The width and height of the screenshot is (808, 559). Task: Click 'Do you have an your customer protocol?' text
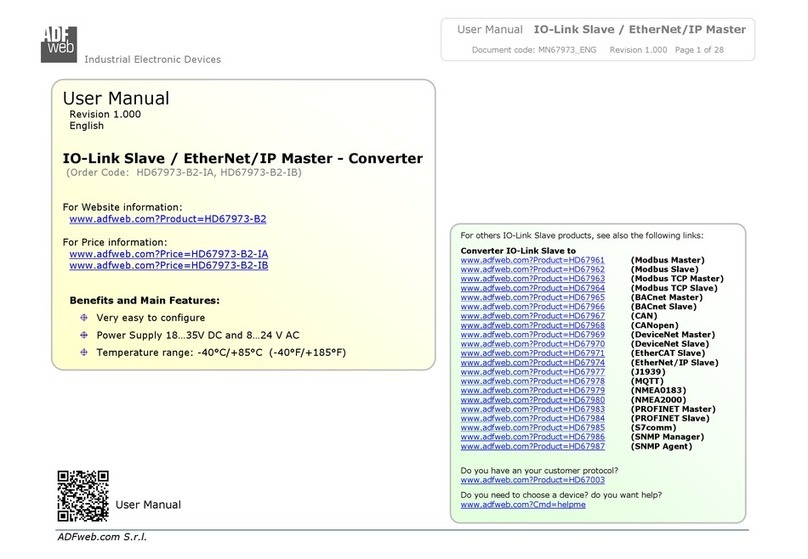[x=539, y=471]
